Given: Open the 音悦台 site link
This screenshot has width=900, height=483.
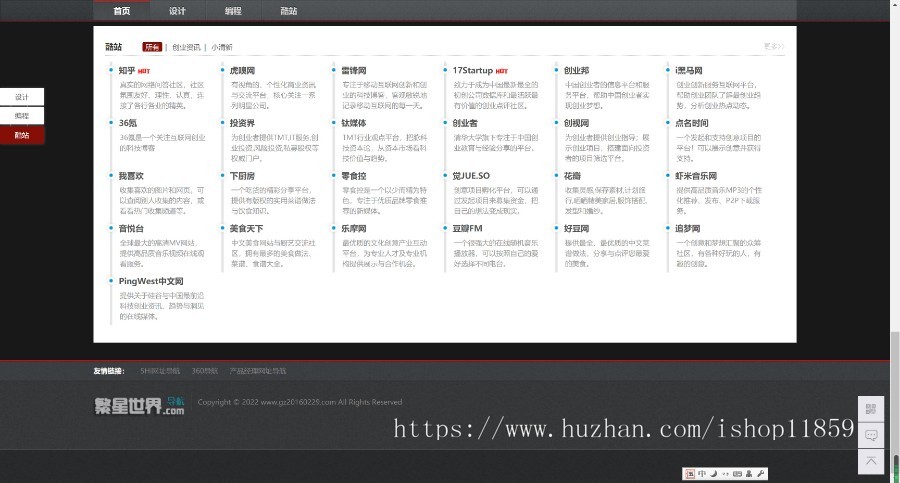Looking at the screenshot, I should pyautogui.click(x=131, y=229).
